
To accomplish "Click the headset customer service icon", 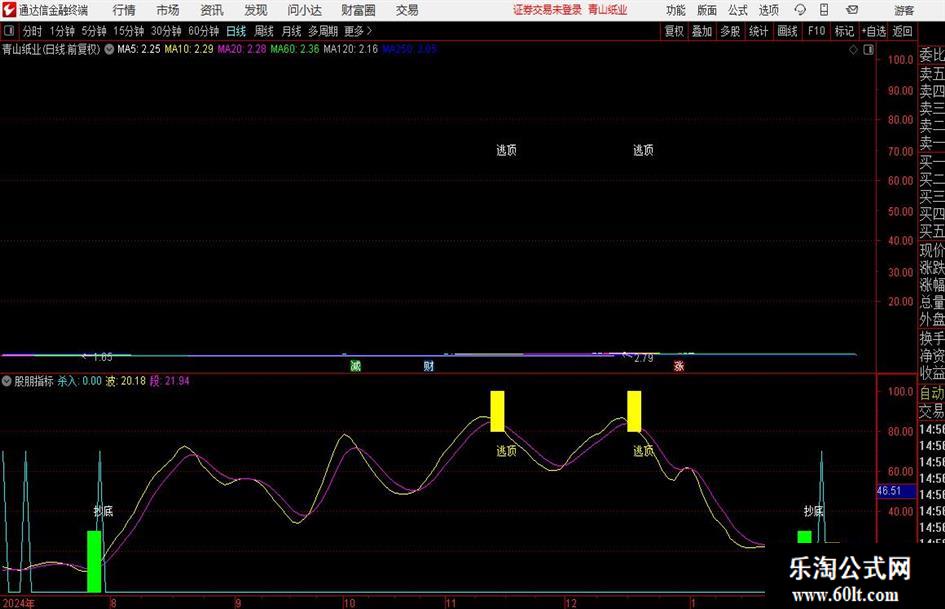I will click(800, 10).
